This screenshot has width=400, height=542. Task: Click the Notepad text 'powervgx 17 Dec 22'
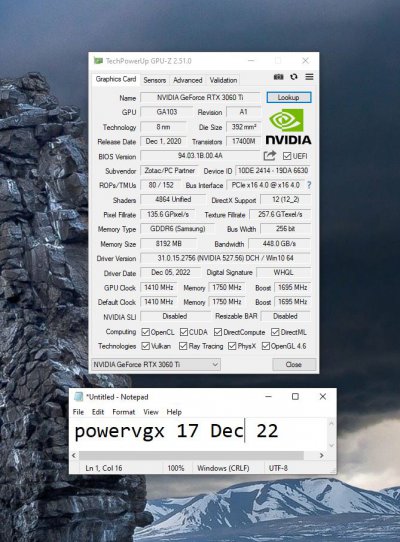[176, 431]
